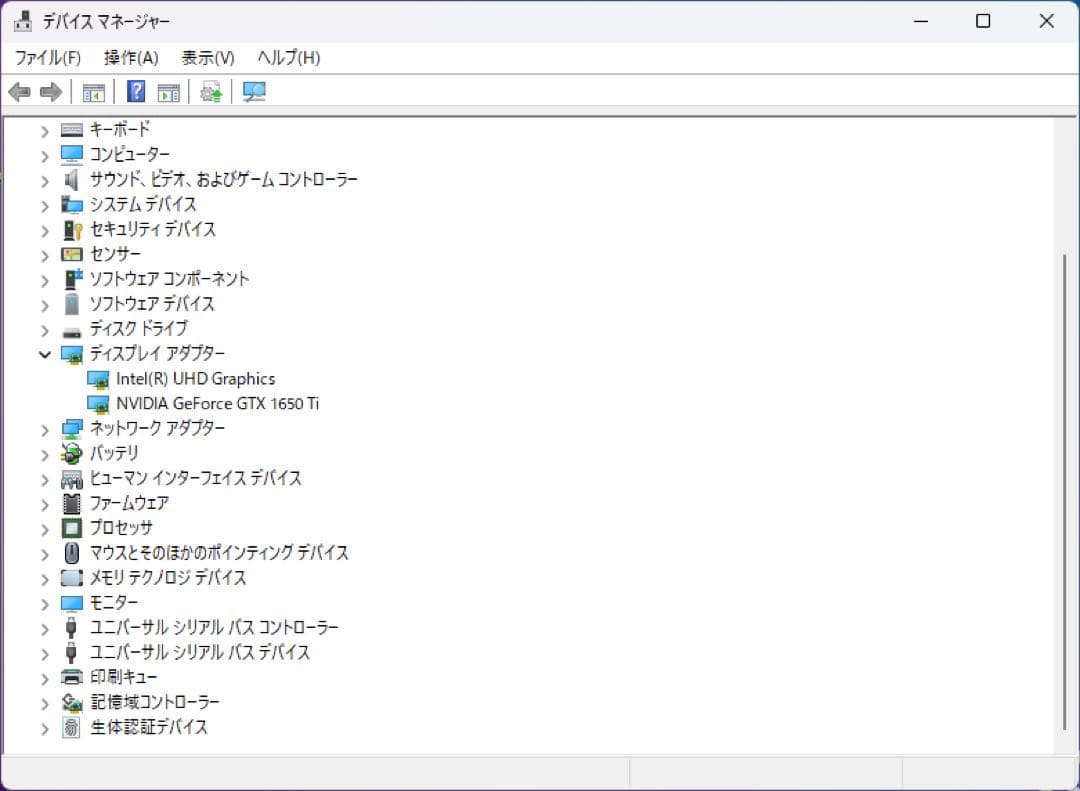This screenshot has height=791, width=1080.
Task: Click the Back navigation arrow
Action: coord(20,91)
